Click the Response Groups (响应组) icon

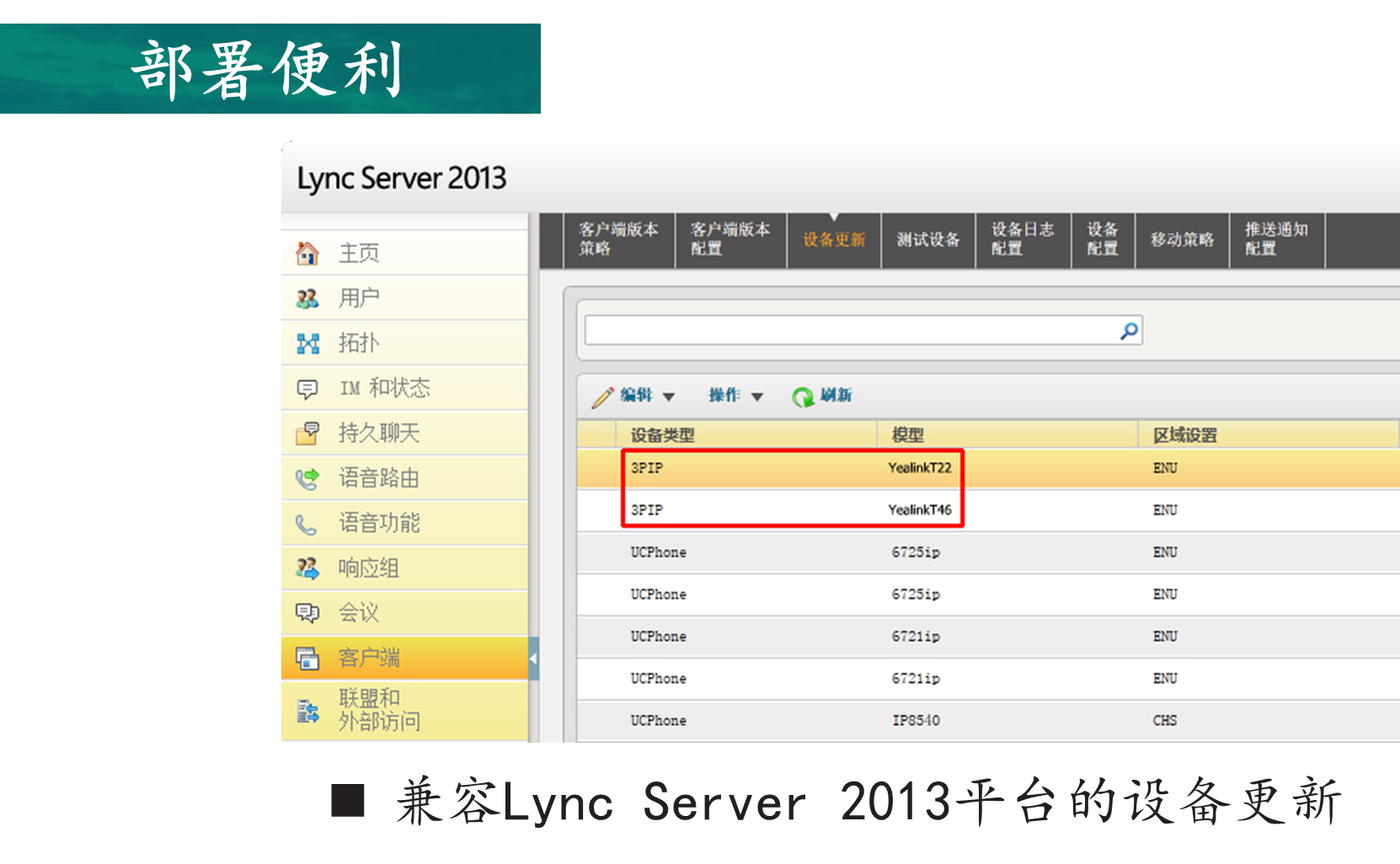point(307,568)
